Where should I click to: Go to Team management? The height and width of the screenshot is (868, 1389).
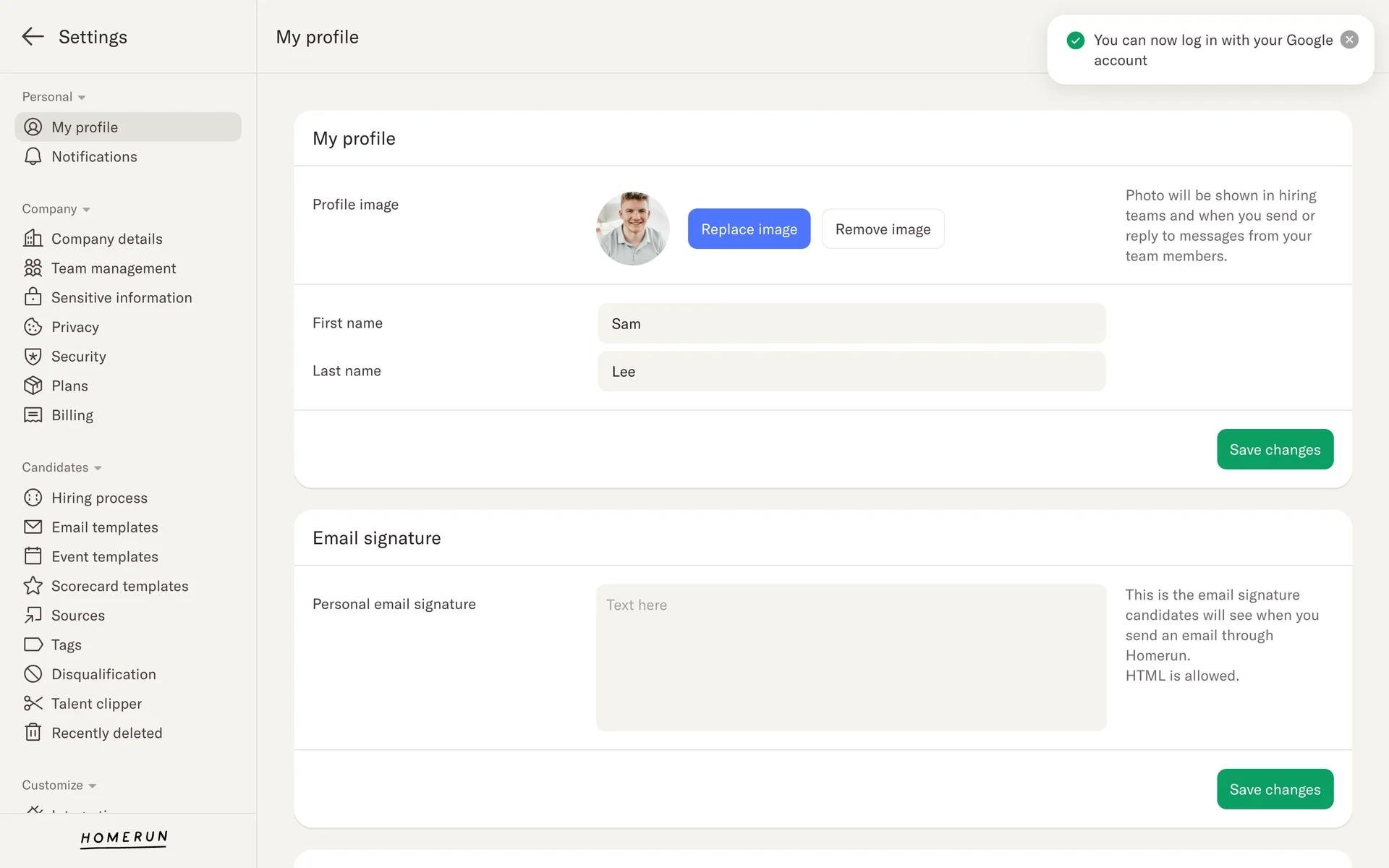click(x=114, y=268)
